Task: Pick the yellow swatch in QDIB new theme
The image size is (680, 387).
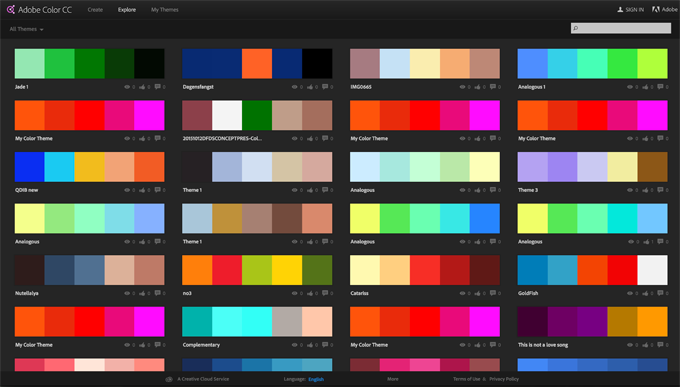Action: pos(89,167)
